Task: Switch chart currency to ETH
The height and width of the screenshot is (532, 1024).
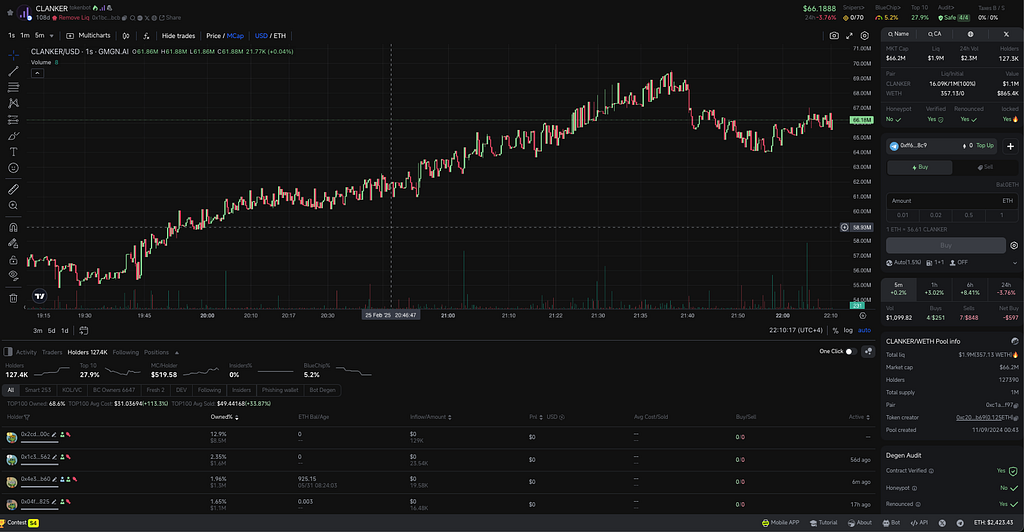Action: click(x=280, y=36)
